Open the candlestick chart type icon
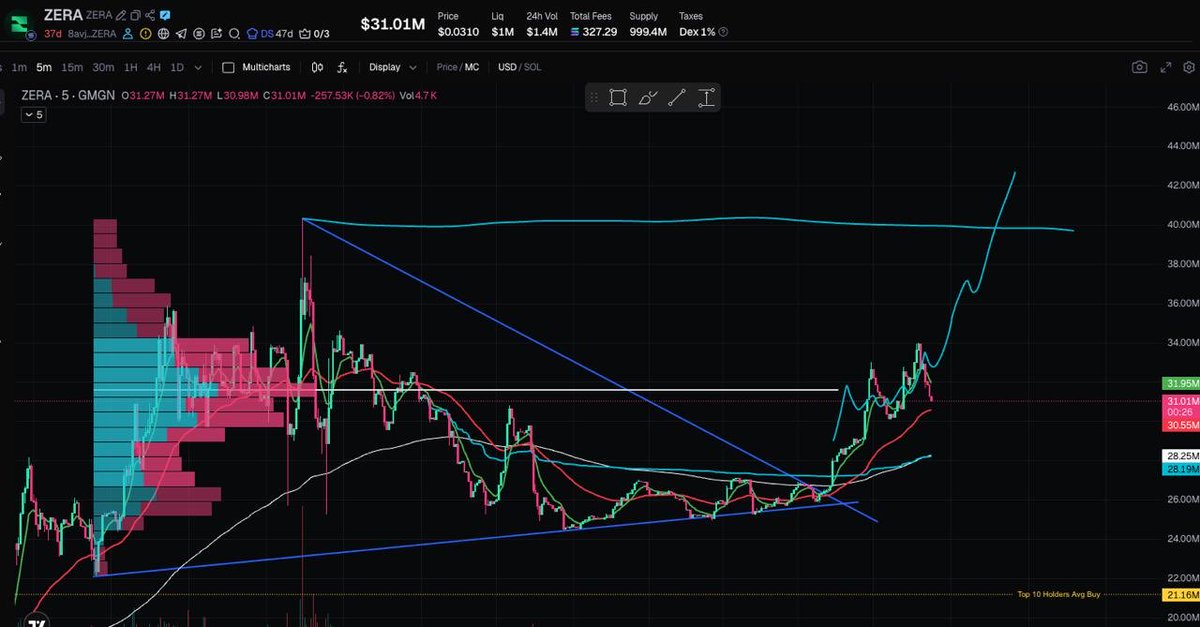This screenshot has height=627, width=1200. click(317, 67)
